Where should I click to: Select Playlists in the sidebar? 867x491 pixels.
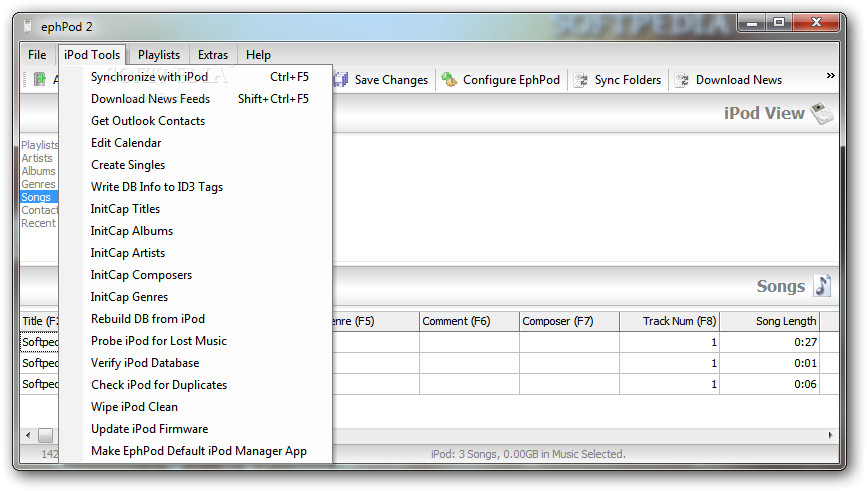click(x=39, y=145)
